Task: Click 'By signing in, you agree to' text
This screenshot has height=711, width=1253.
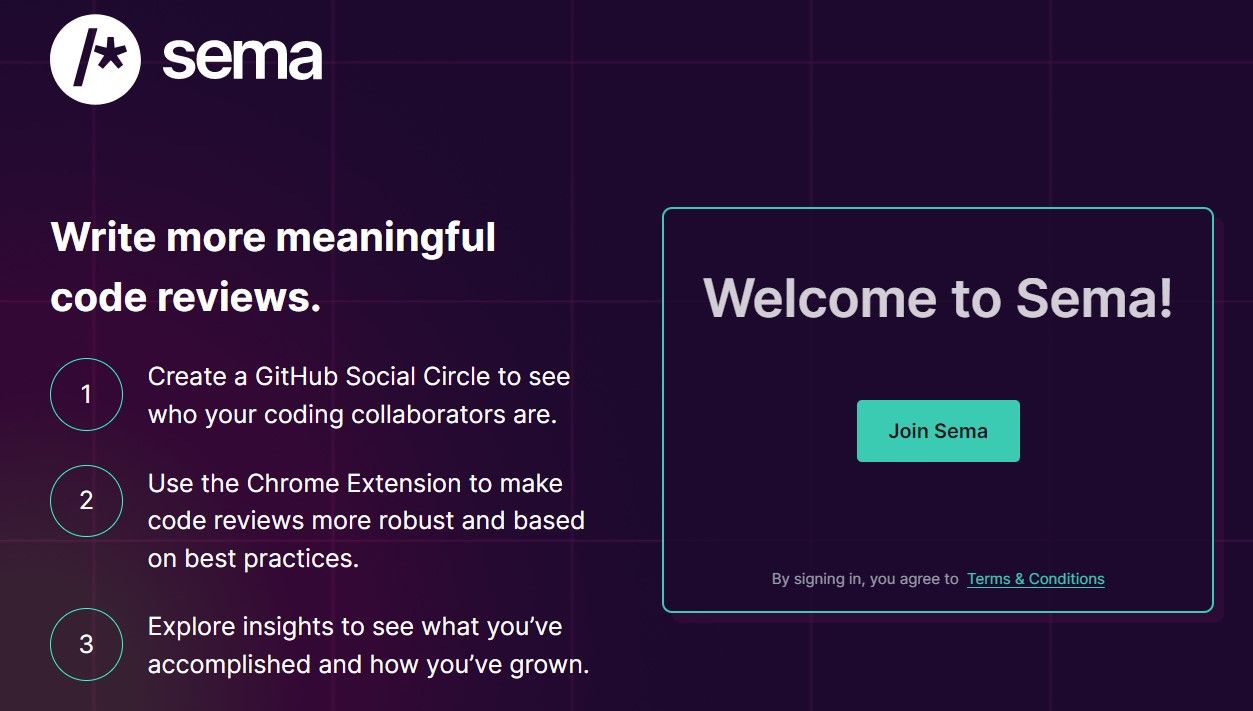Action: coord(864,579)
